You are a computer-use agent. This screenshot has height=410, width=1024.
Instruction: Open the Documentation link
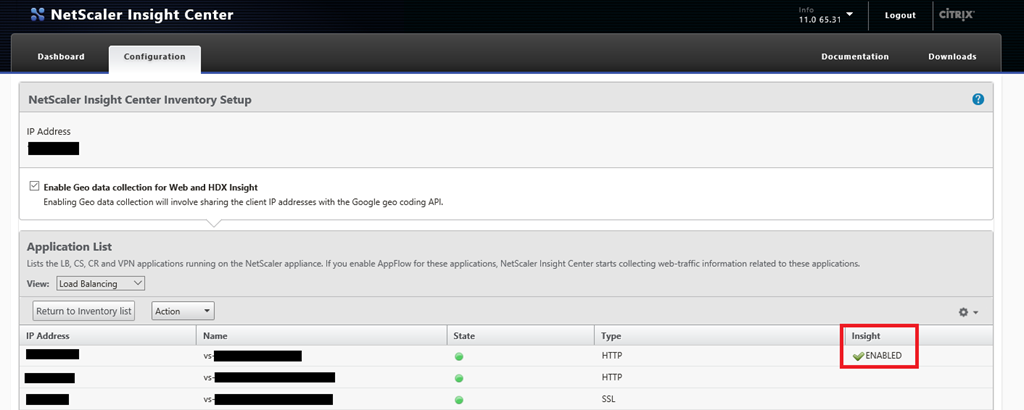[x=854, y=57]
